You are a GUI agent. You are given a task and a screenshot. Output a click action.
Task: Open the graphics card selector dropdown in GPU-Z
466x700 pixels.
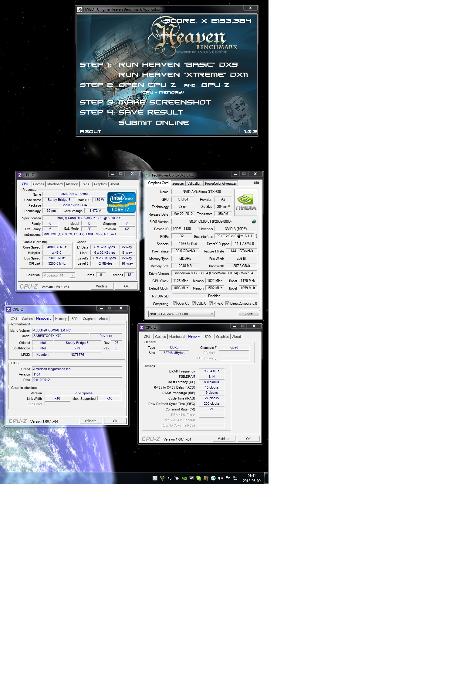[181, 314]
